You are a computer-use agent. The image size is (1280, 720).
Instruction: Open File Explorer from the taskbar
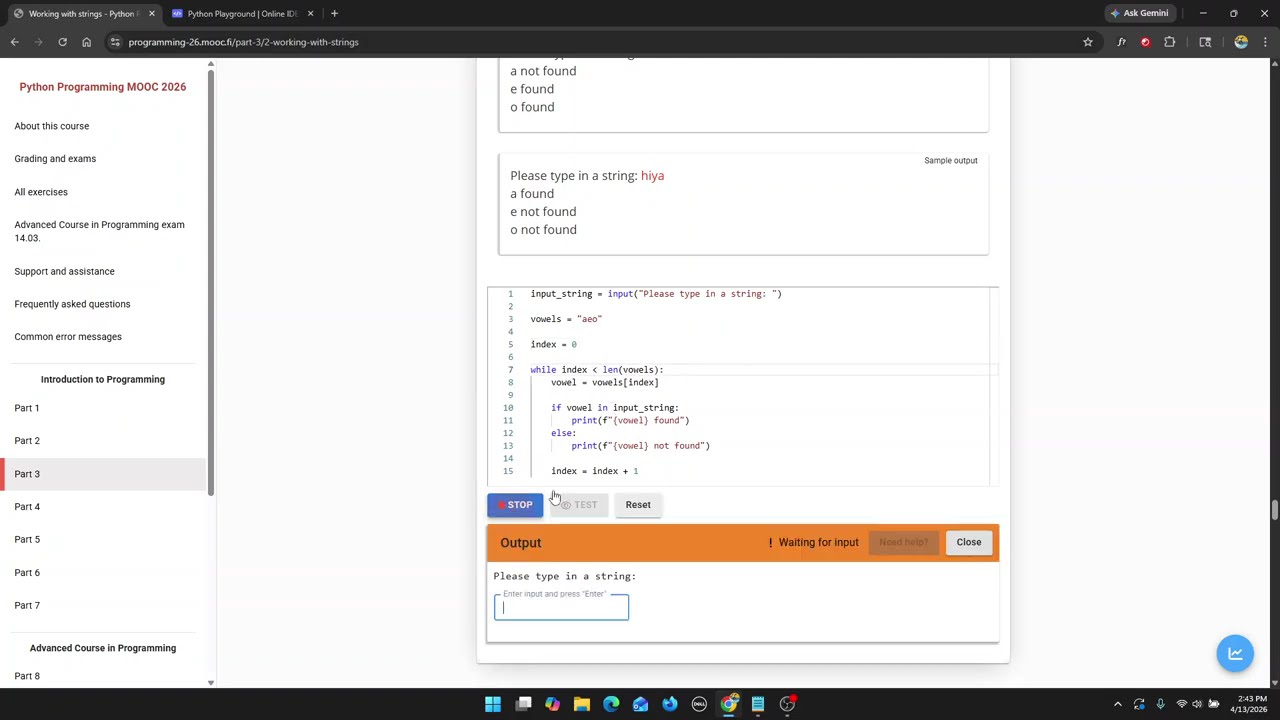click(581, 704)
